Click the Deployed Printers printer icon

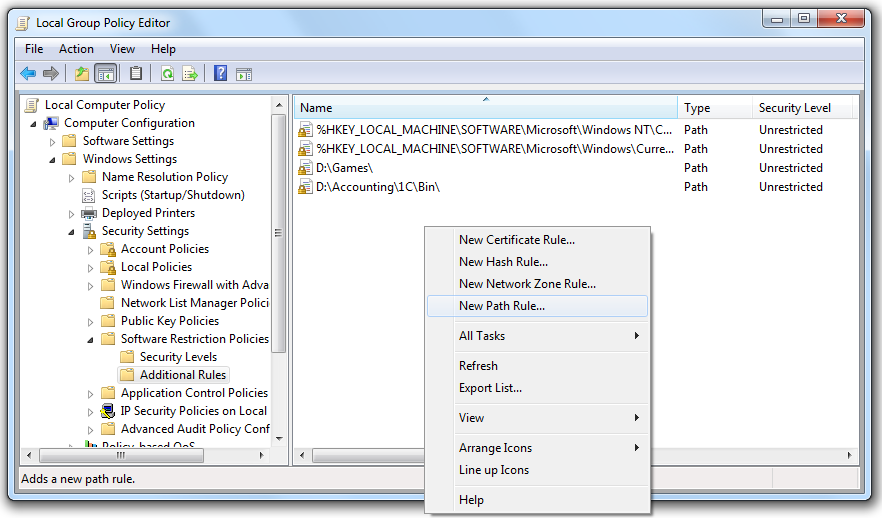(89, 213)
